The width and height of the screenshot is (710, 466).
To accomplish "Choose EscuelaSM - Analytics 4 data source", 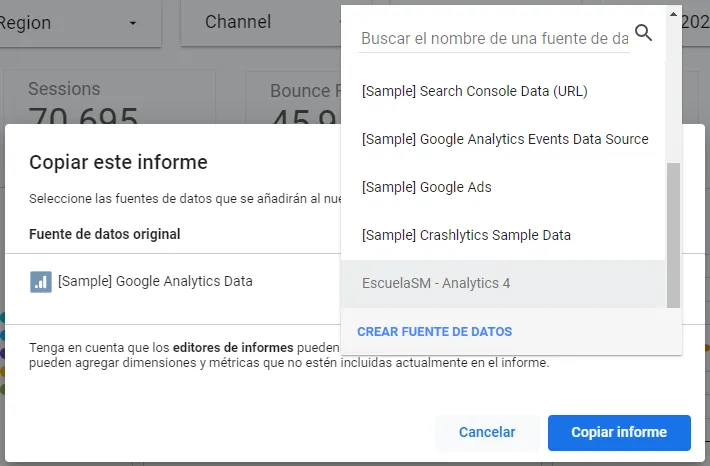I will (x=503, y=283).
